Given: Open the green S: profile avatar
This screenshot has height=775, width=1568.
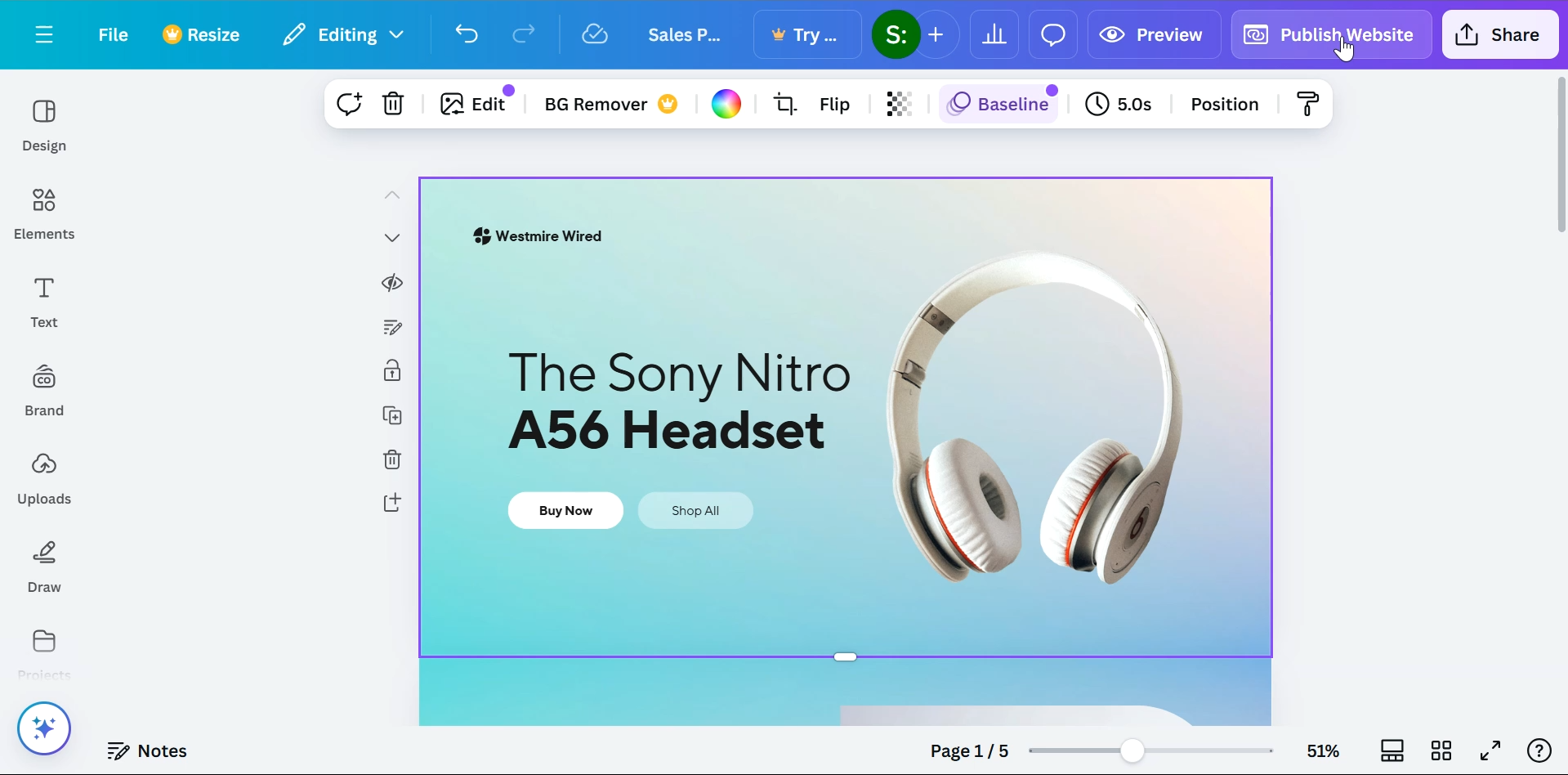Looking at the screenshot, I should pos(896,34).
